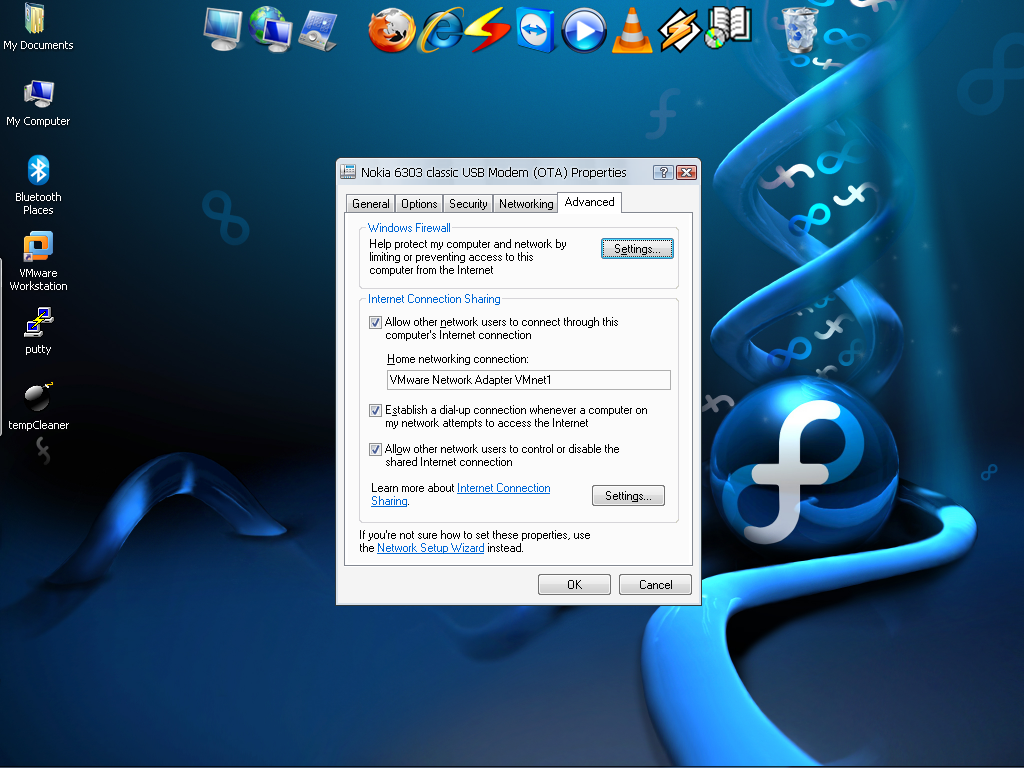The height and width of the screenshot is (768, 1024).
Task: Open the My Documents desktop icon
Action: 37,26
